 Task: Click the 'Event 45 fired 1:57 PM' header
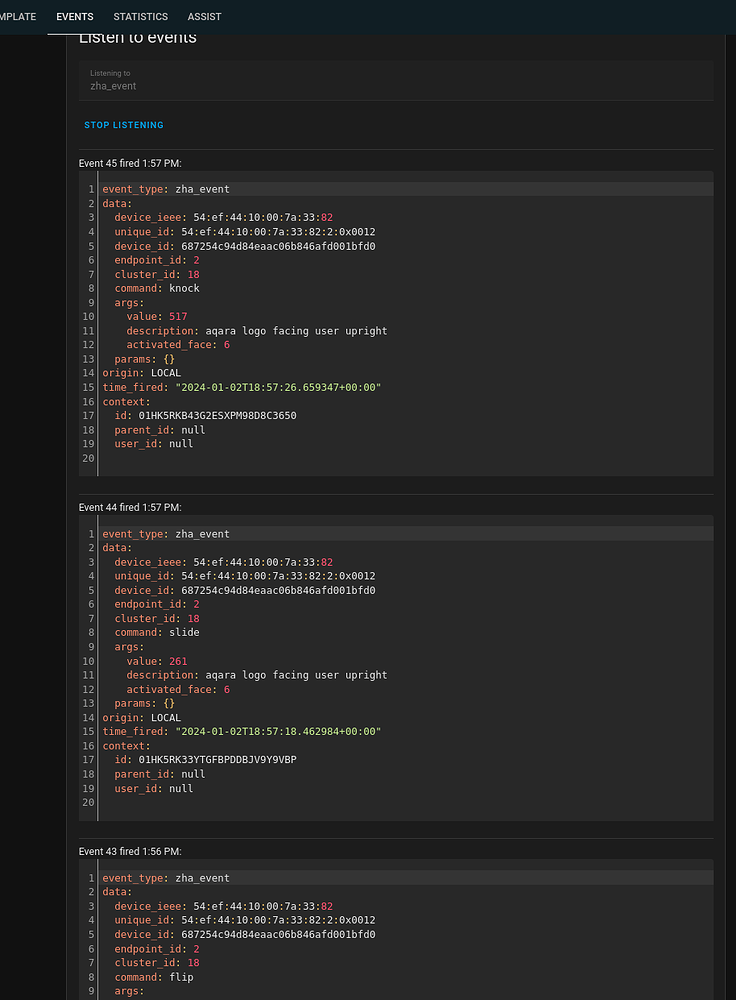coord(130,163)
